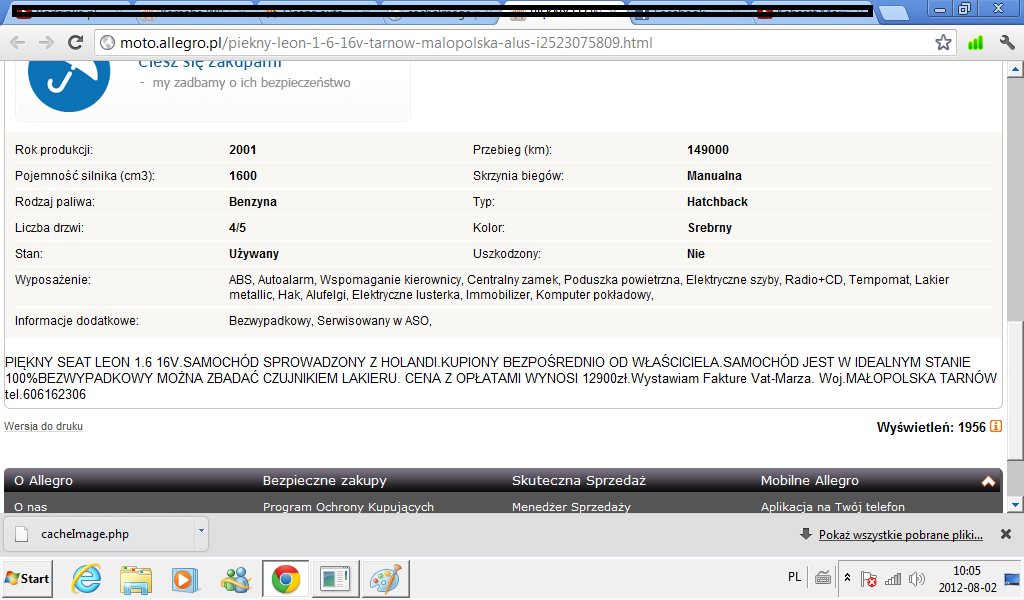This screenshot has height=600, width=1024.
Task: Show hidden system tray icons
Action: click(x=847, y=578)
